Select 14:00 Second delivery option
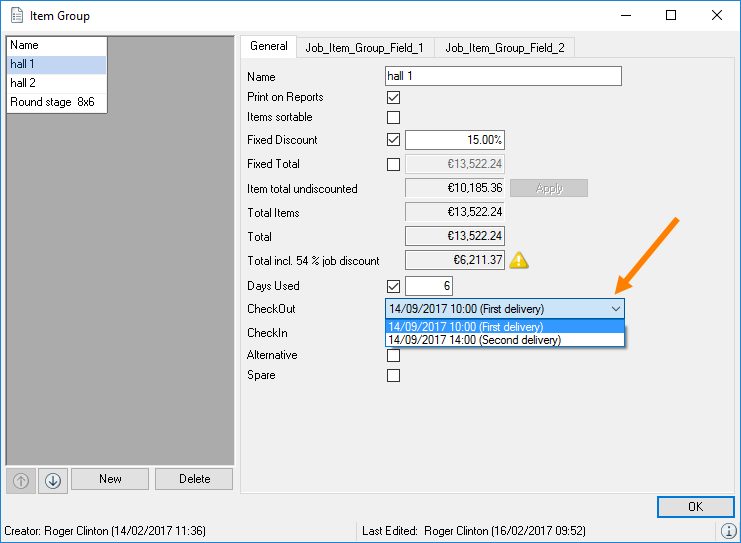Screen dimensions: 741x543 click(475, 340)
